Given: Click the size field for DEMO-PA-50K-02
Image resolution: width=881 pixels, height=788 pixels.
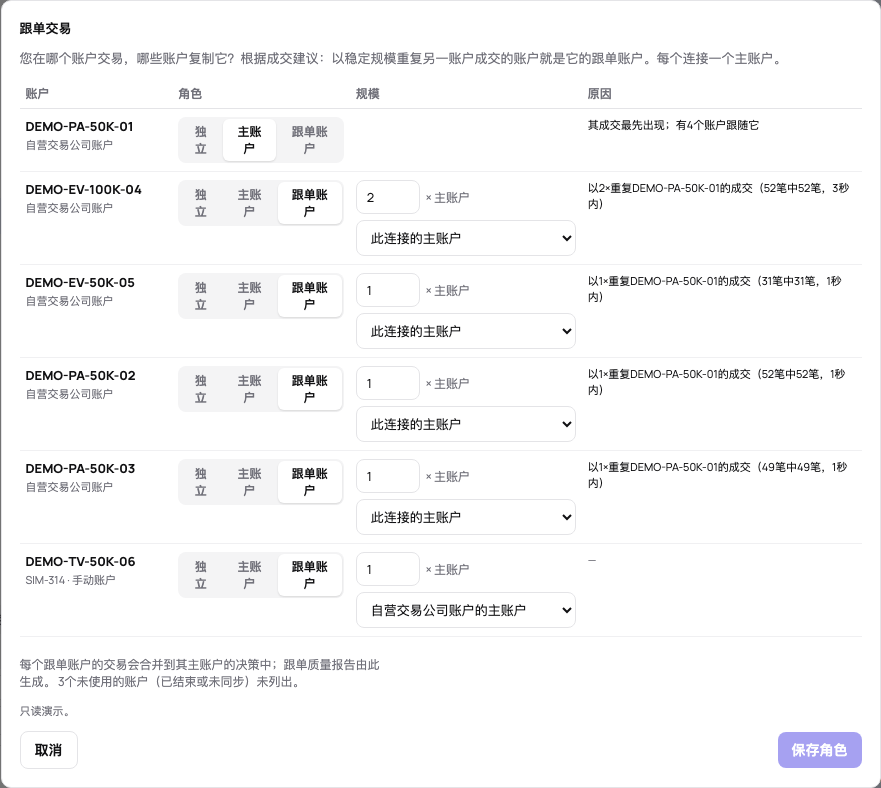Looking at the screenshot, I should click(x=388, y=383).
